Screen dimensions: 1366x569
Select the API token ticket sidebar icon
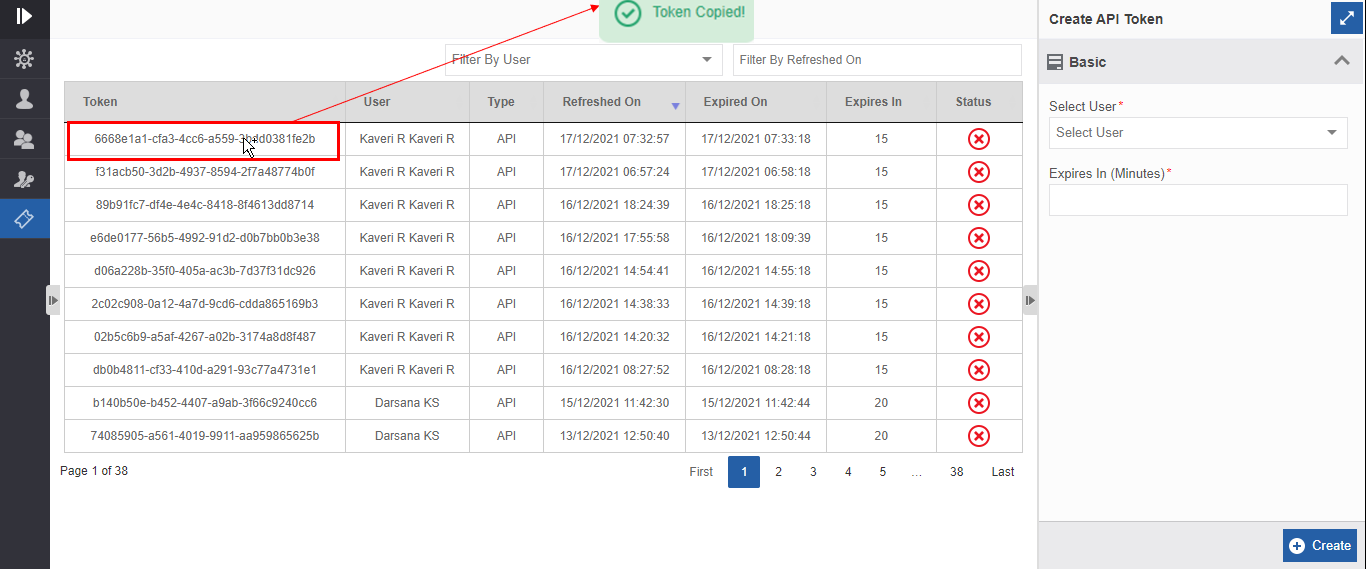pos(24,218)
